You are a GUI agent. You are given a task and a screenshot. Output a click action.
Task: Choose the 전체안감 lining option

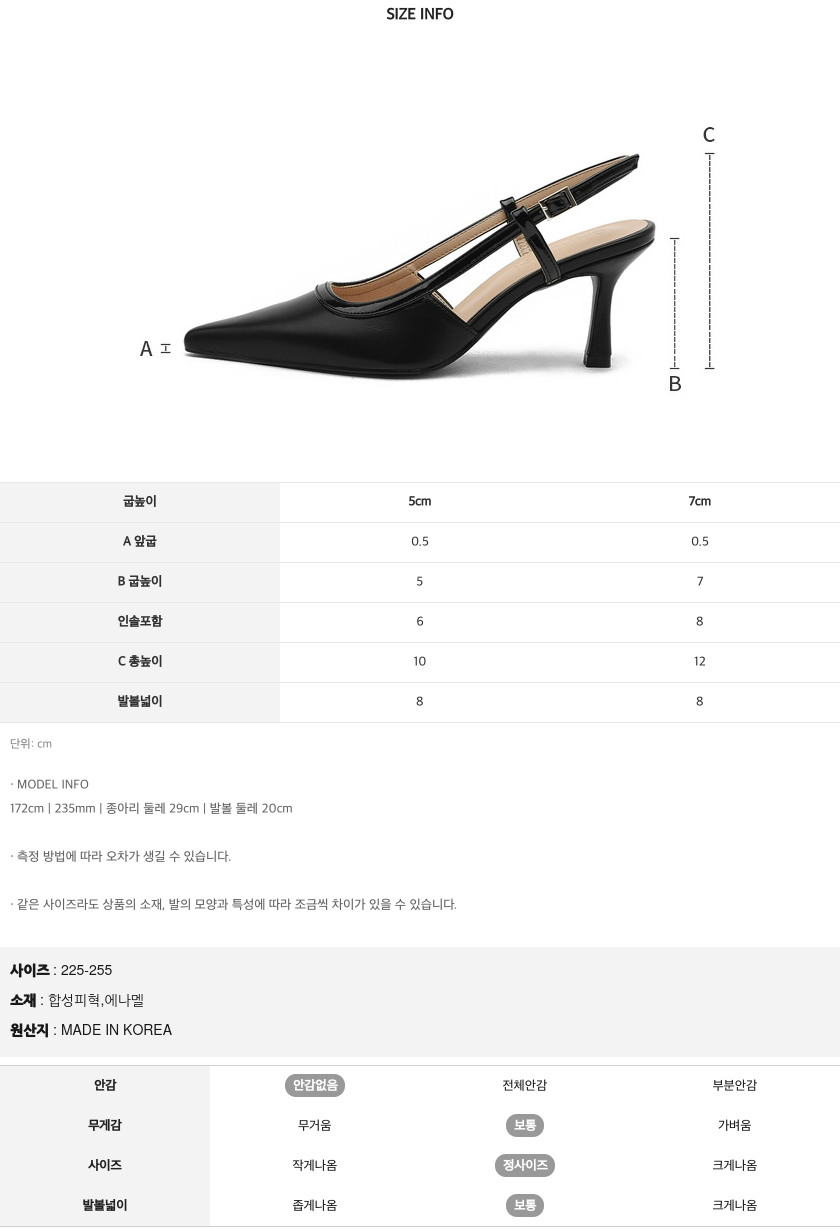point(525,1085)
